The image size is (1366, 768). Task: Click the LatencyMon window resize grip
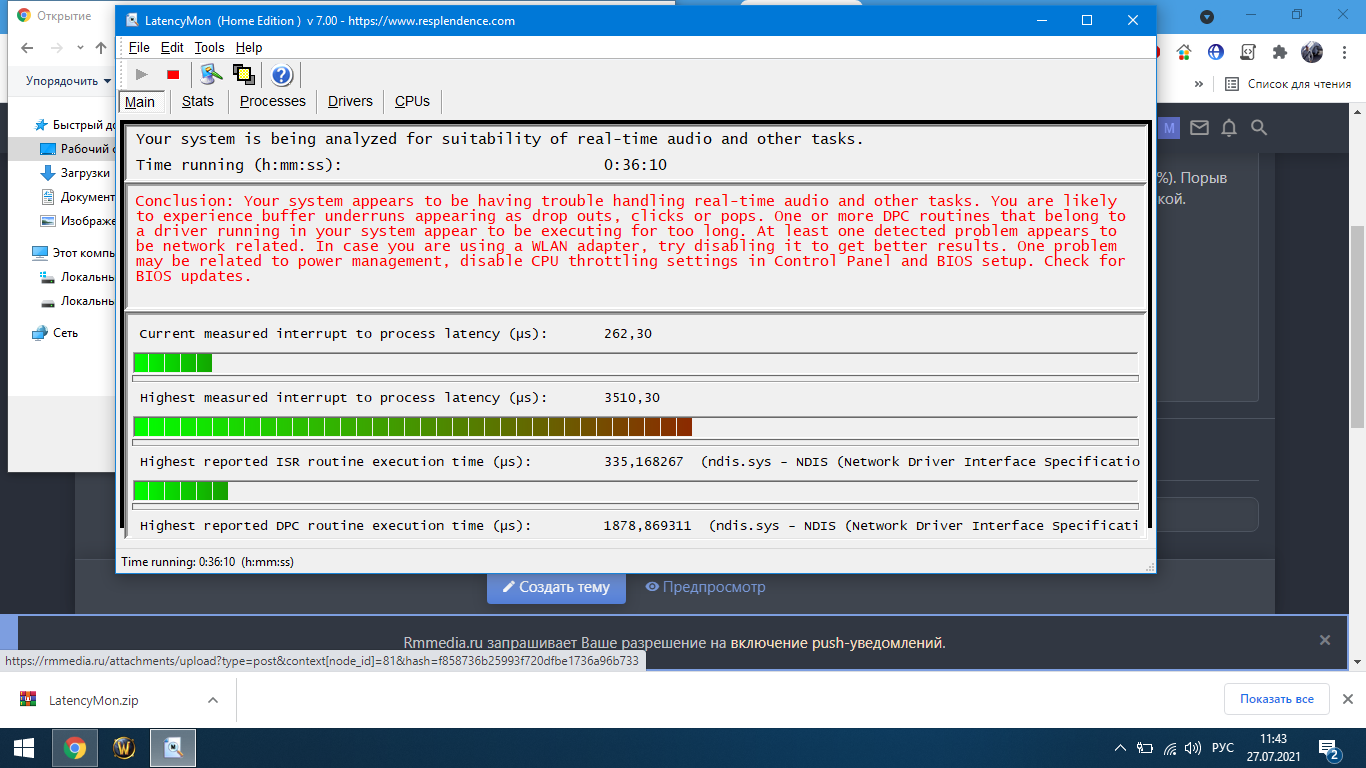tap(1148, 565)
